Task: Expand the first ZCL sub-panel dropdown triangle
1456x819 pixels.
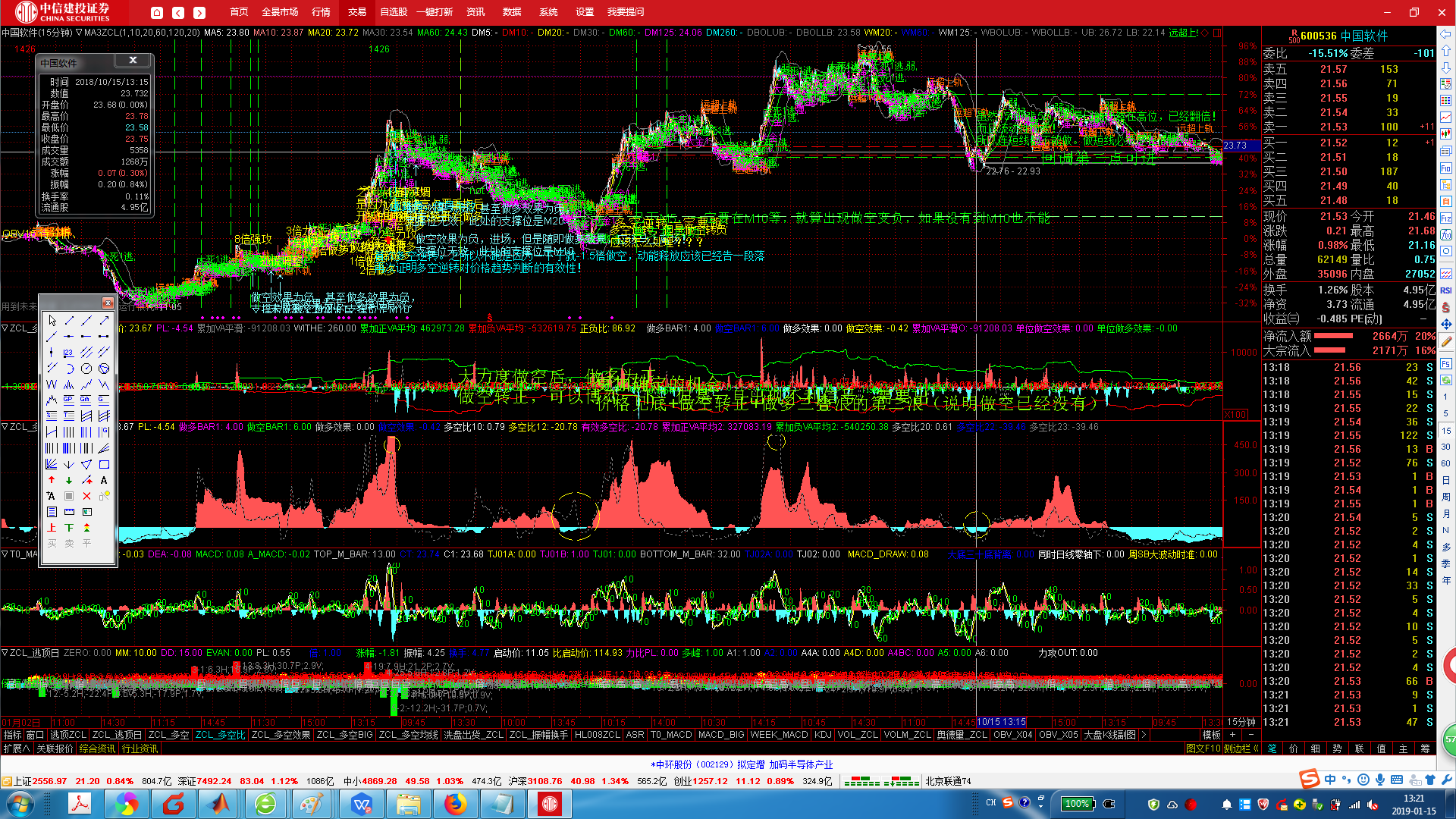Action: click(5, 328)
